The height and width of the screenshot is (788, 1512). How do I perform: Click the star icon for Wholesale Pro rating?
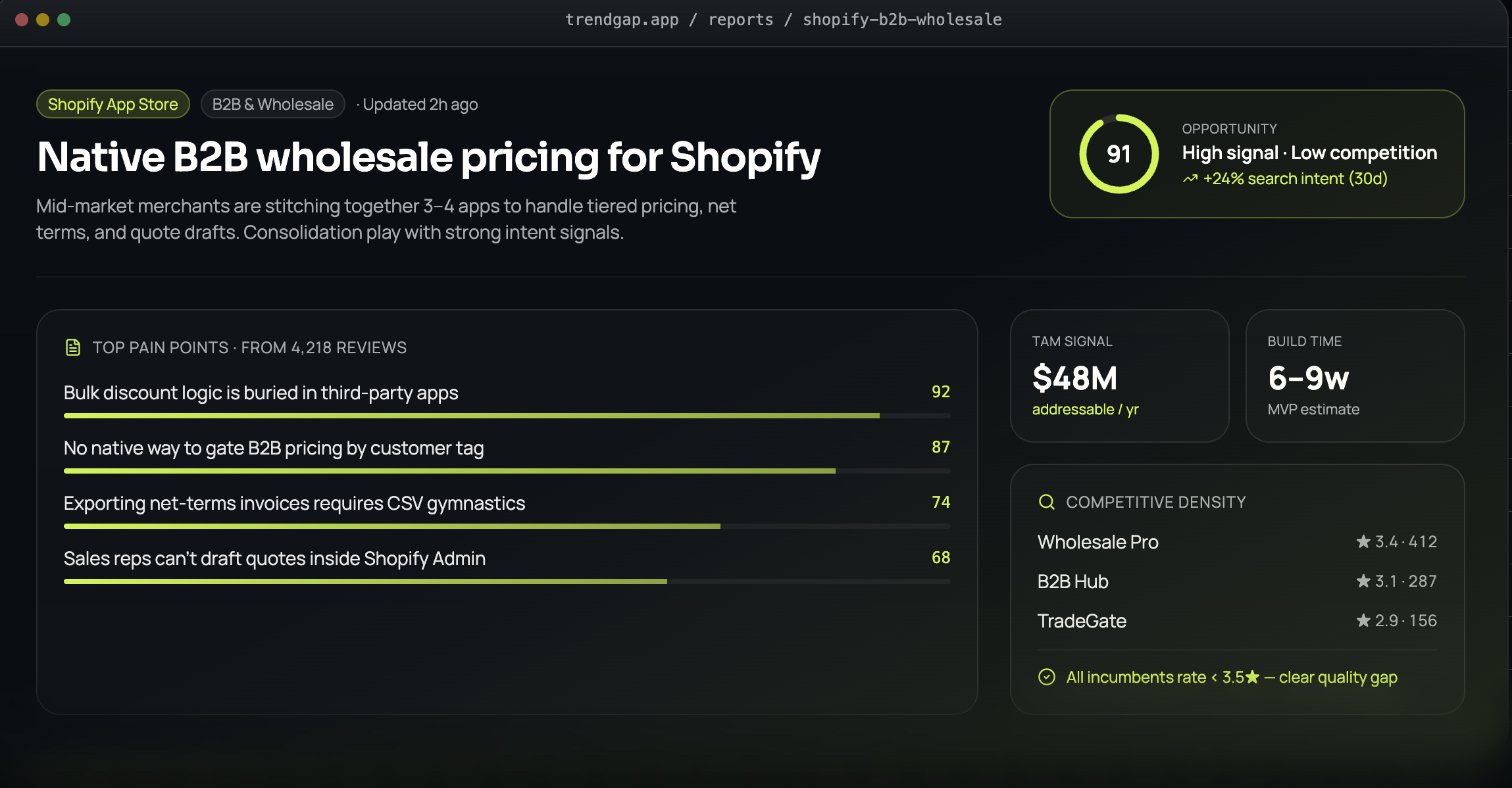click(1363, 541)
